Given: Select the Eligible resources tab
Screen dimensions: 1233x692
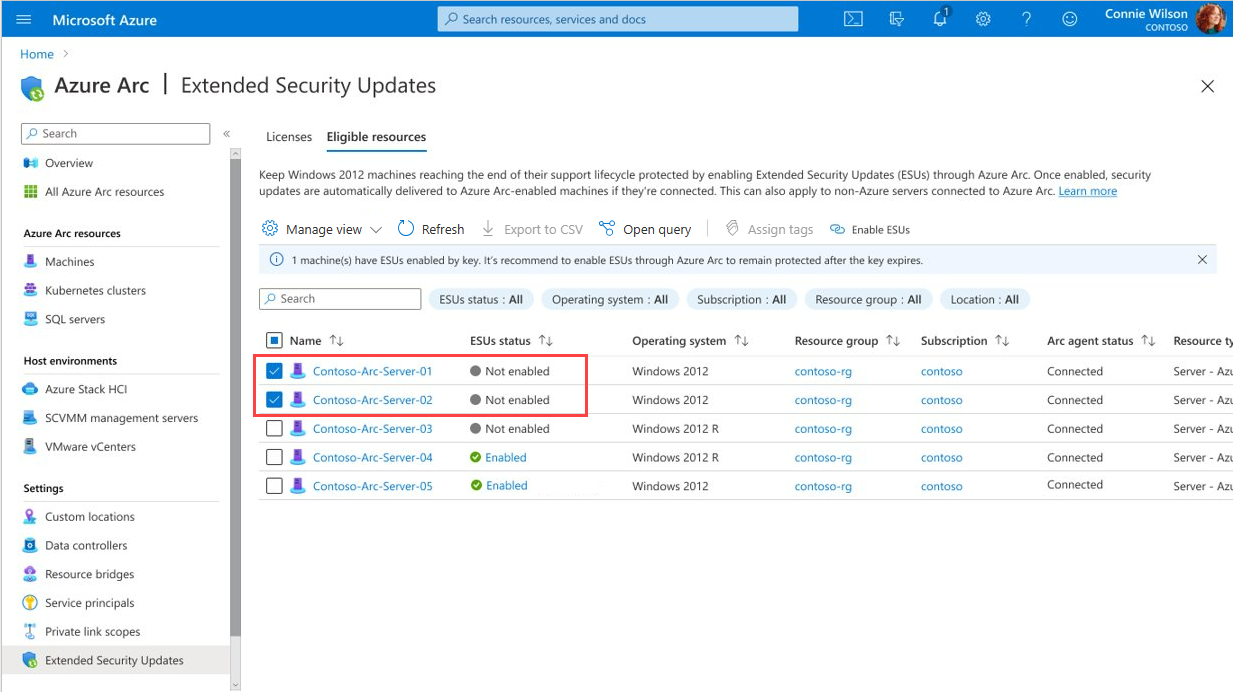Looking at the screenshot, I should tap(376, 137).
